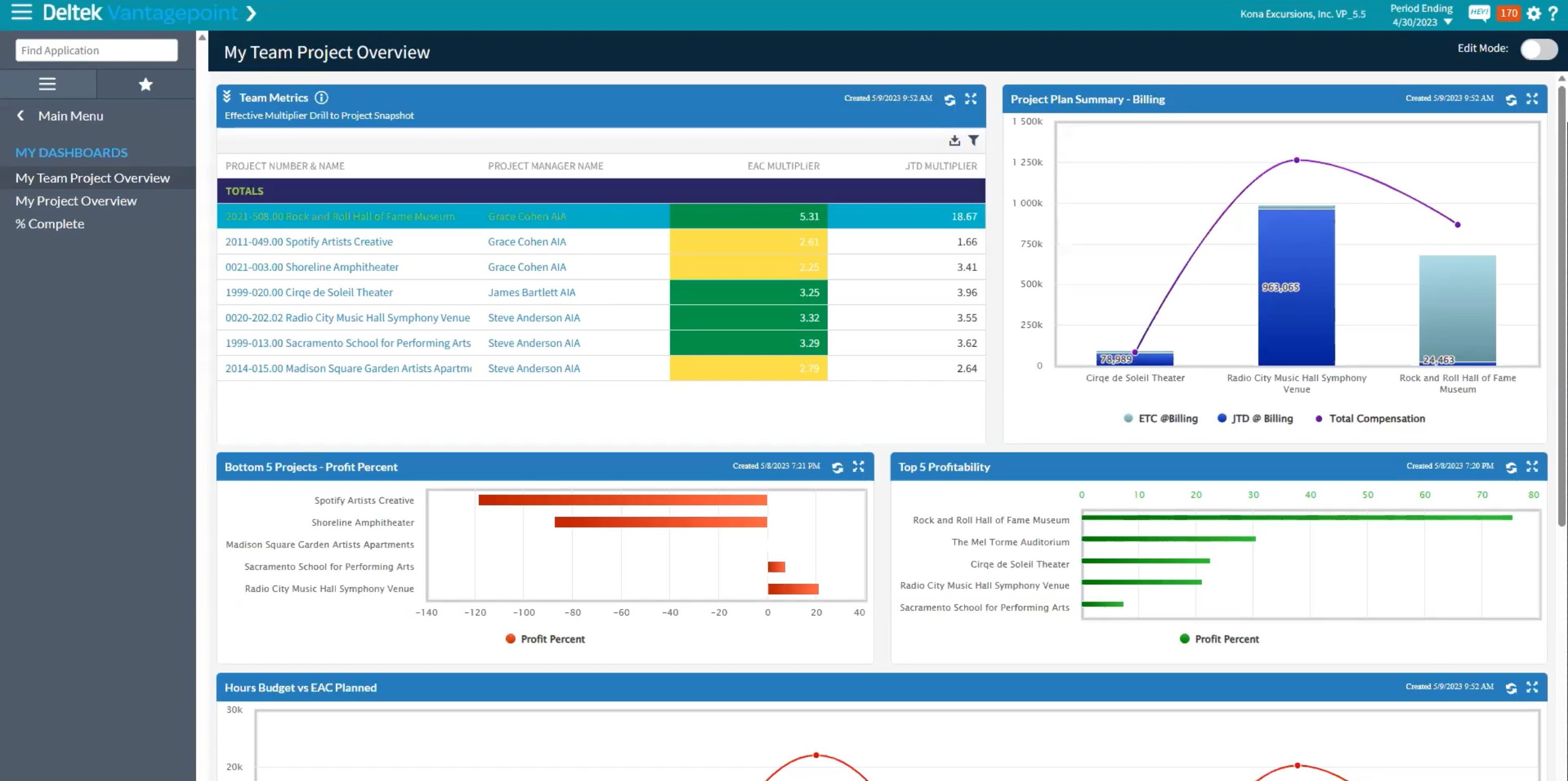
Task: Open the Period Ending date dropdown
Action: point(1447,22)
